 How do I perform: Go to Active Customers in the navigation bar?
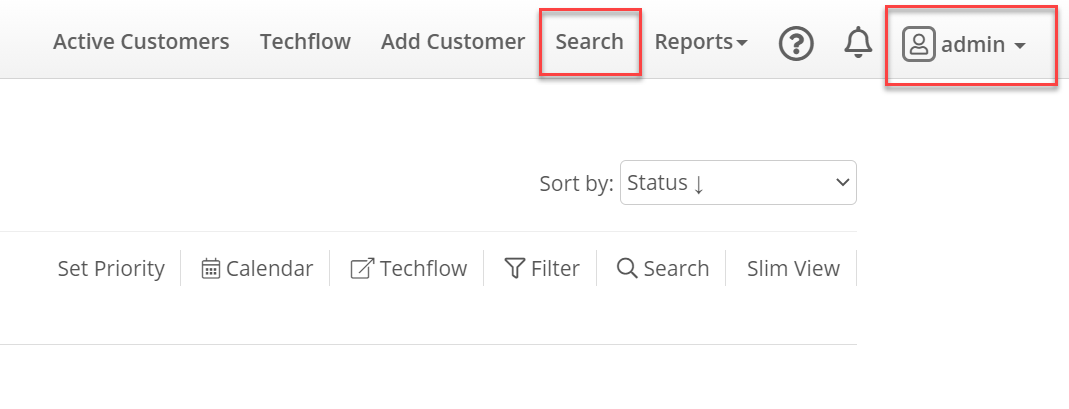tap(141, 42)
